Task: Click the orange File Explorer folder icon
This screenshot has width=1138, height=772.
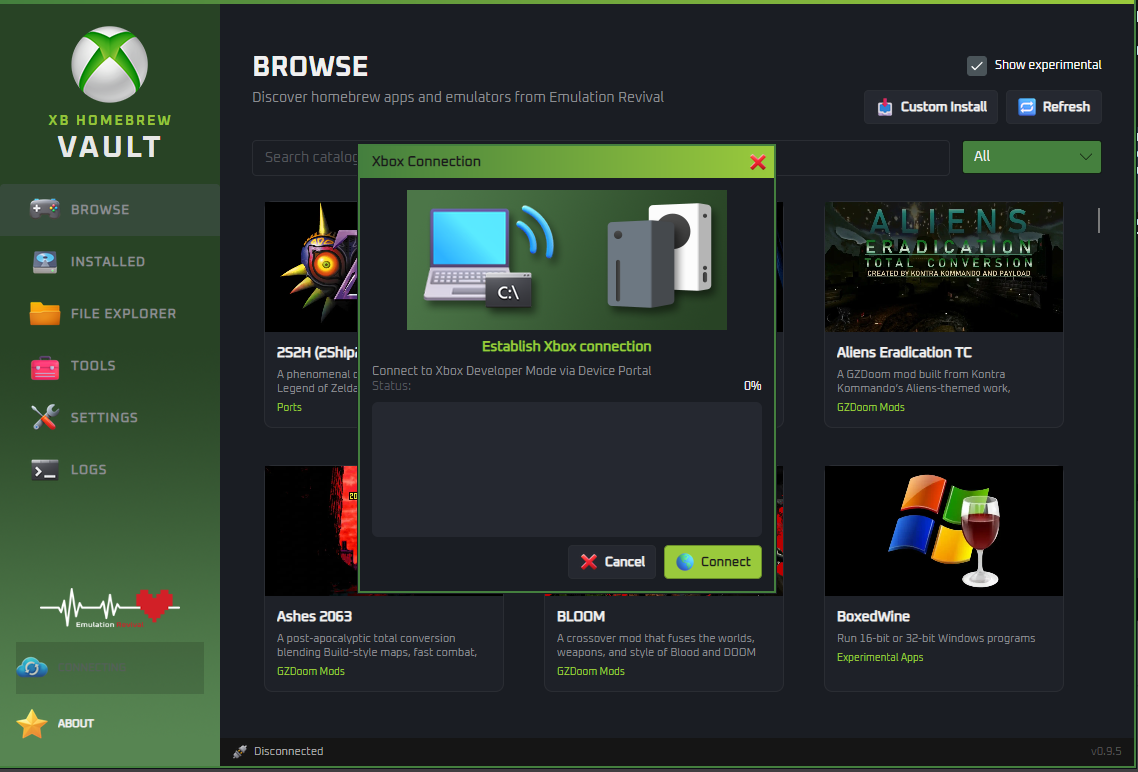Action: click(45, 313)
